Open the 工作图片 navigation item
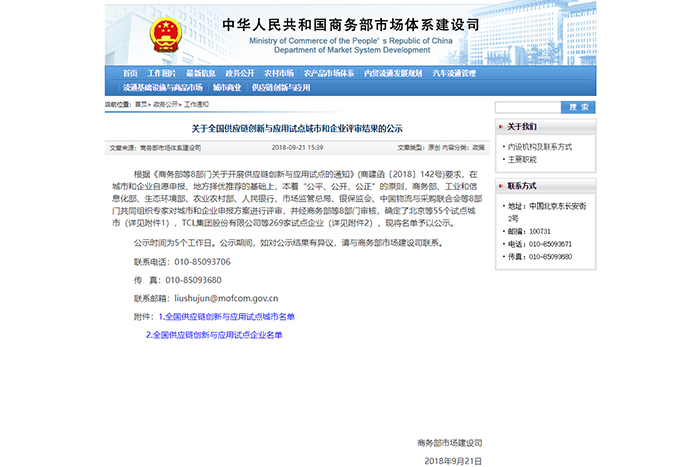This screenshot has height=467, width=700. tap(162, 73)
